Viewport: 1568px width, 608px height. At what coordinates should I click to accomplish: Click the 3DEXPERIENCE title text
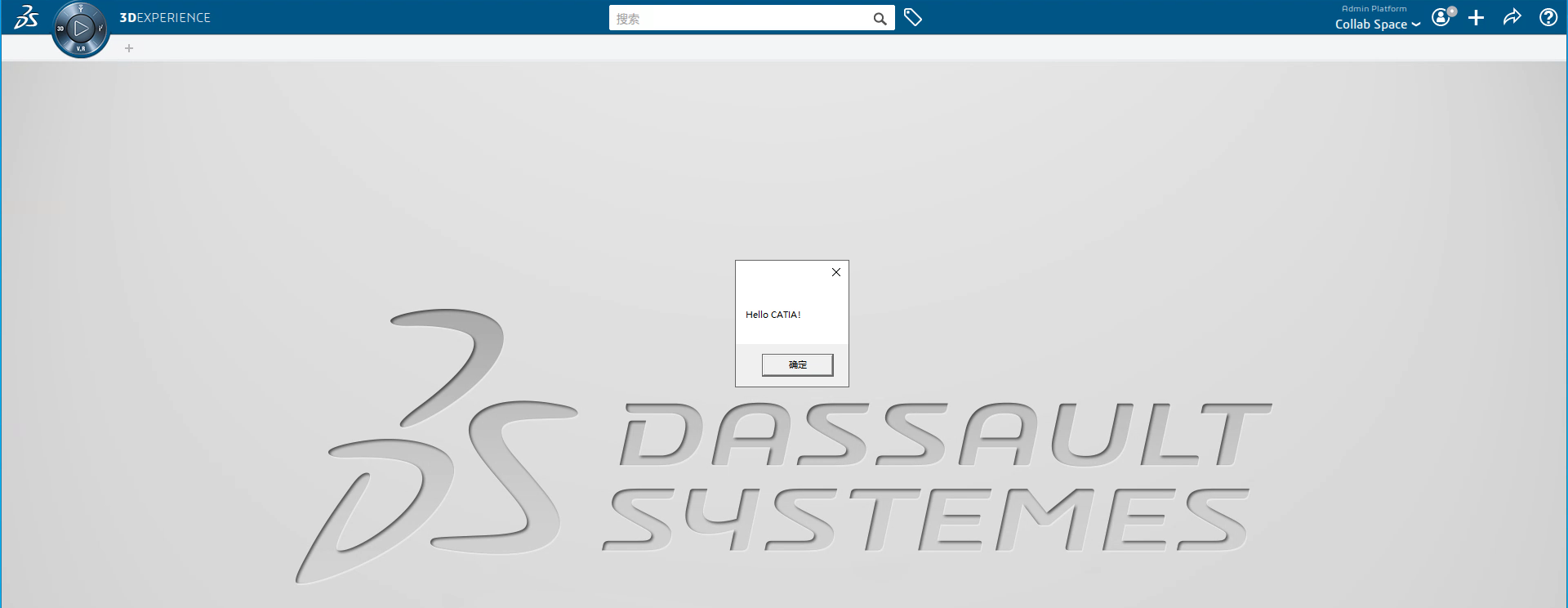165,17
